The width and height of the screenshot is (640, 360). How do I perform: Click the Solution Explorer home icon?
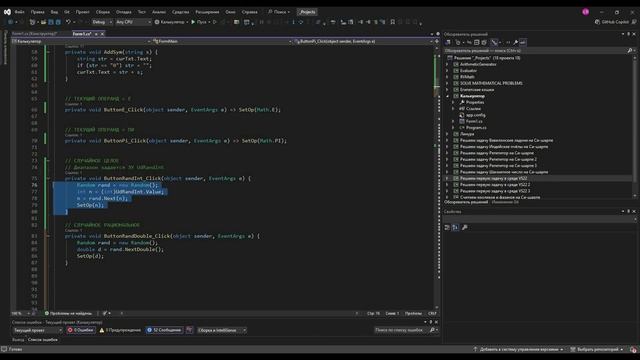point(448,42)
